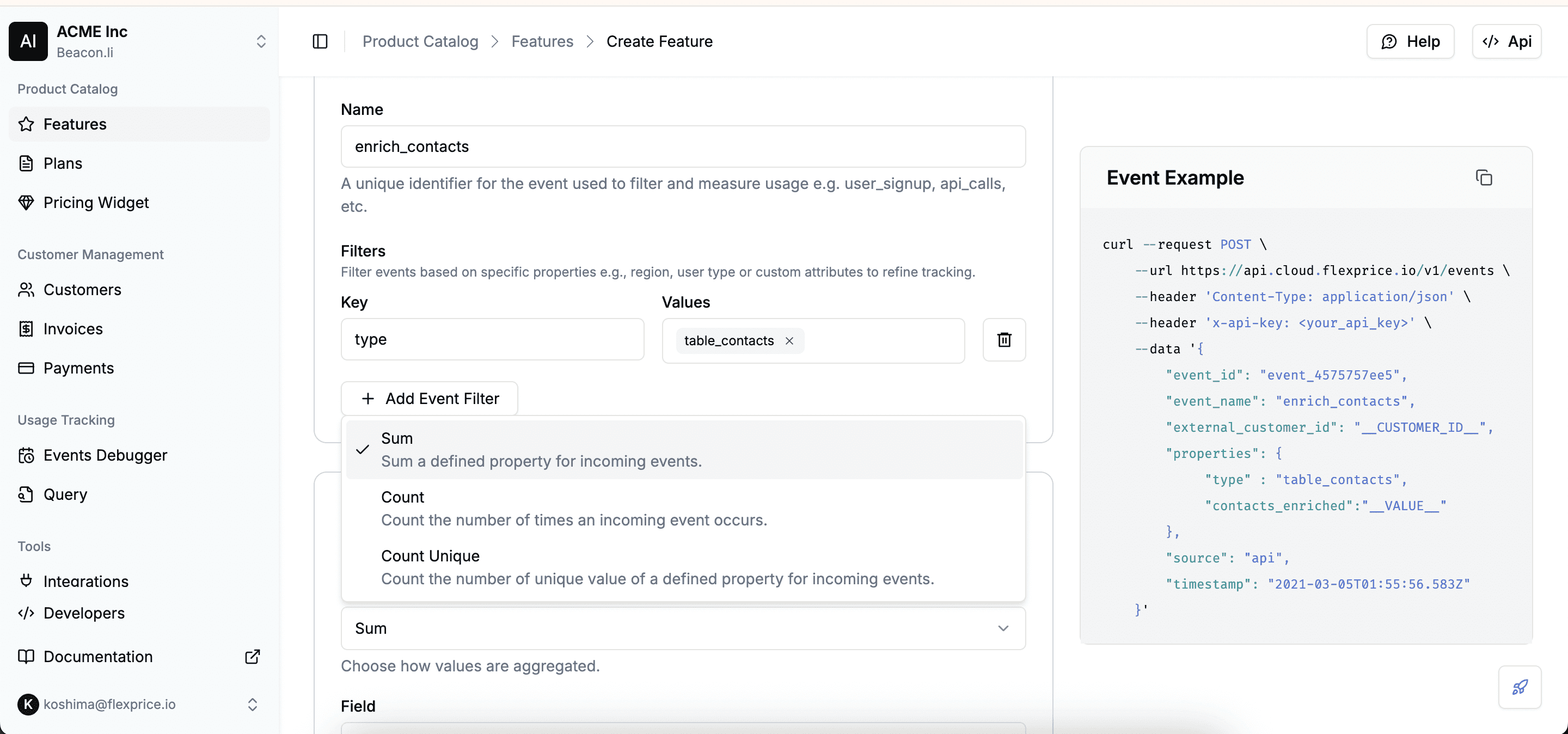Click the Values field with table_contacts
1568x734 pixels.
[x=813, y=340]
